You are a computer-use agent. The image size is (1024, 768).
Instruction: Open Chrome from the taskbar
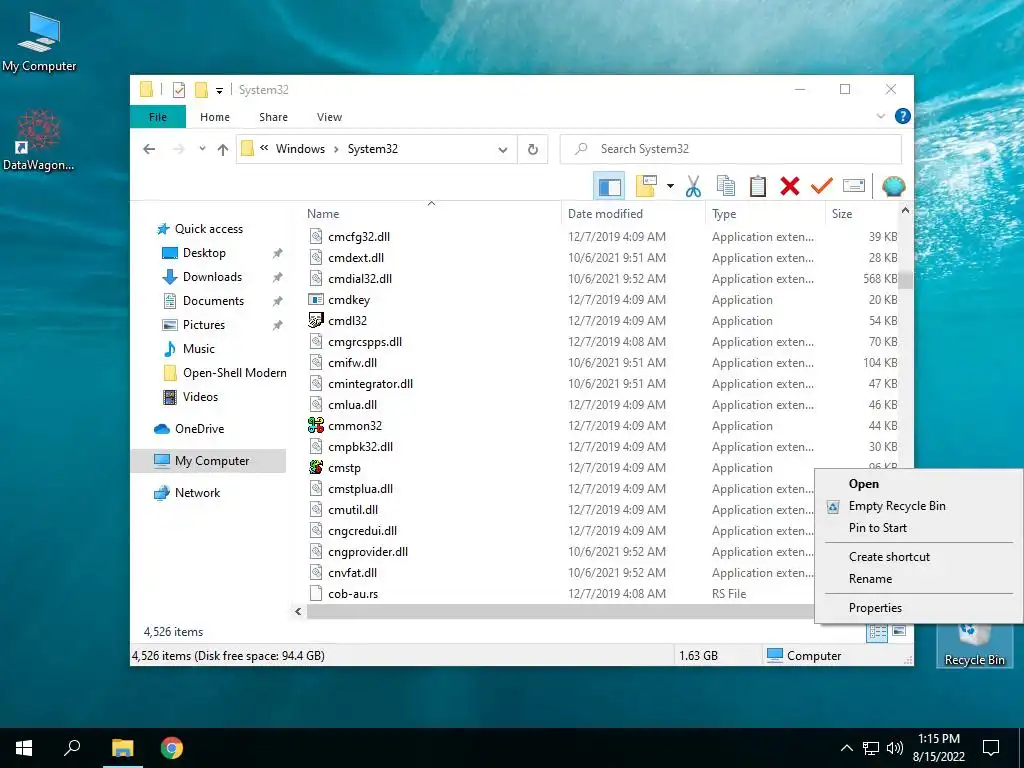point(172,748)
